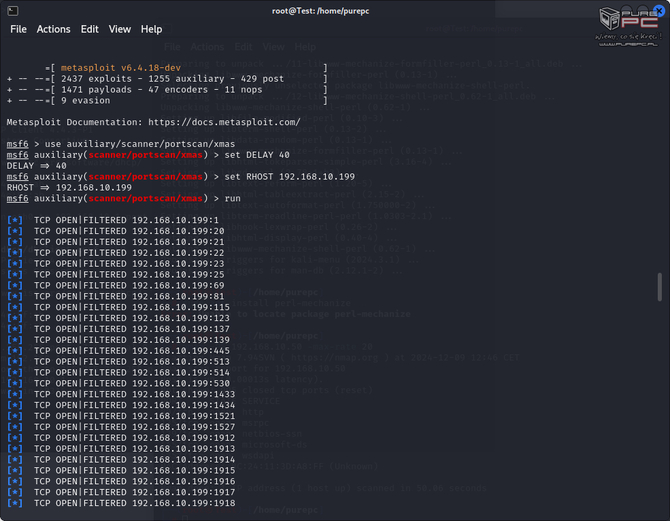Click the scan result for port 199:1918
The width and height of the screenshot is (670, 521).
pyautogui.click(x=121, y=503)
